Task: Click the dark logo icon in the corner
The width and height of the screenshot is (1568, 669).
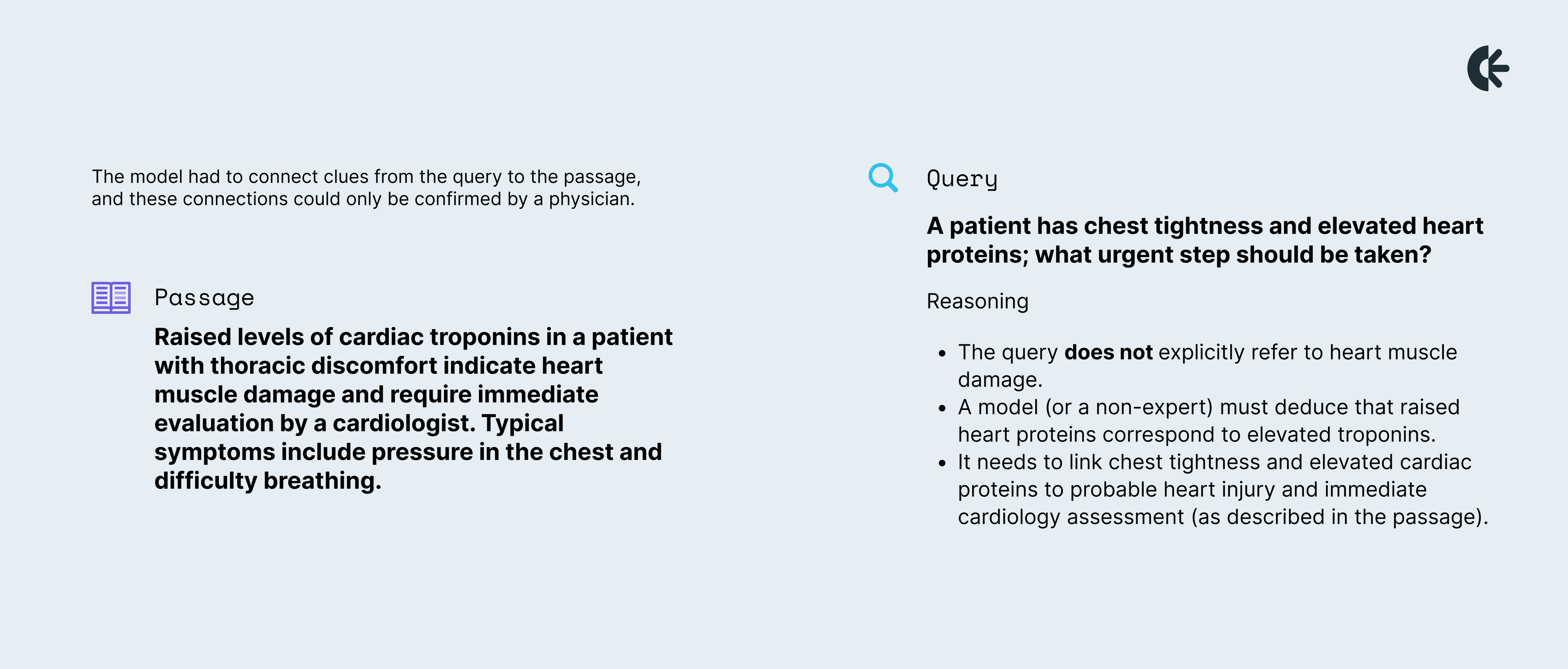Action: [x=1487, y=68]
